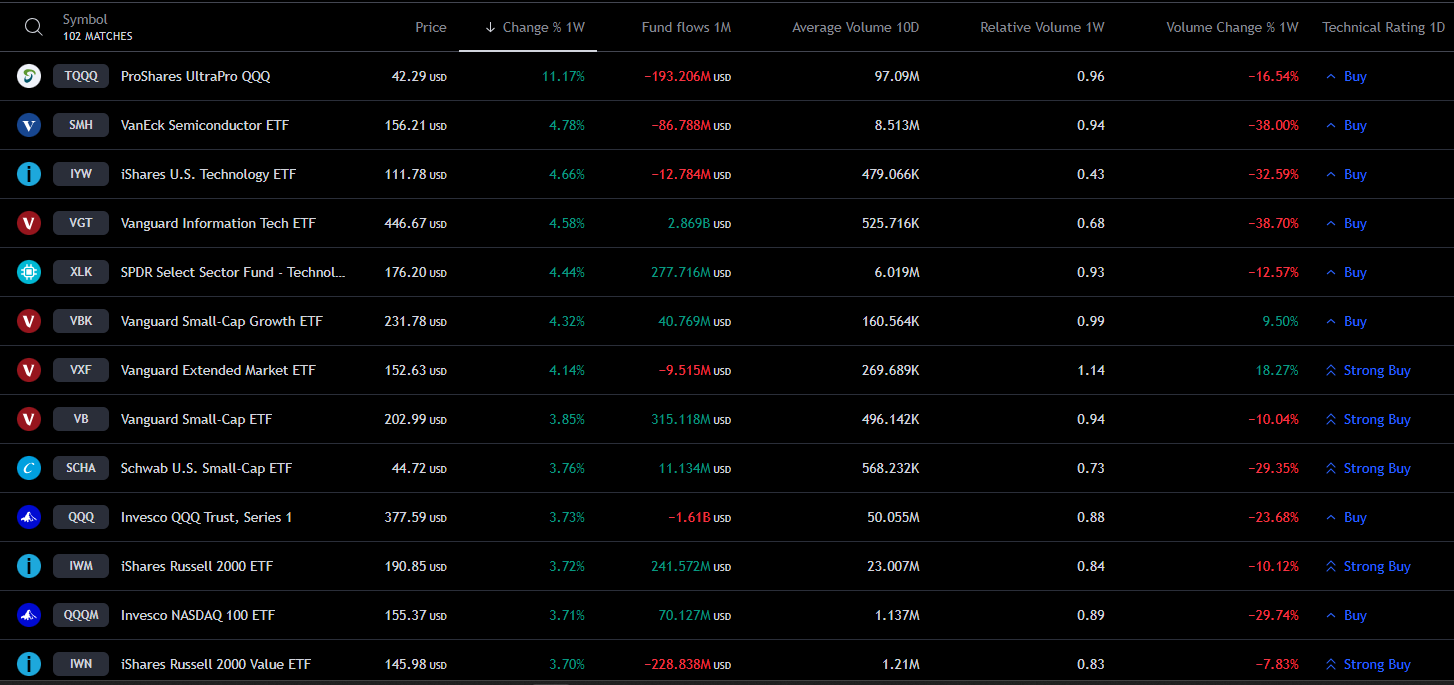This screenshot has height=685, width=1454.
Task: Click the SPDR XLK logo icon
Action: point(29,272)
